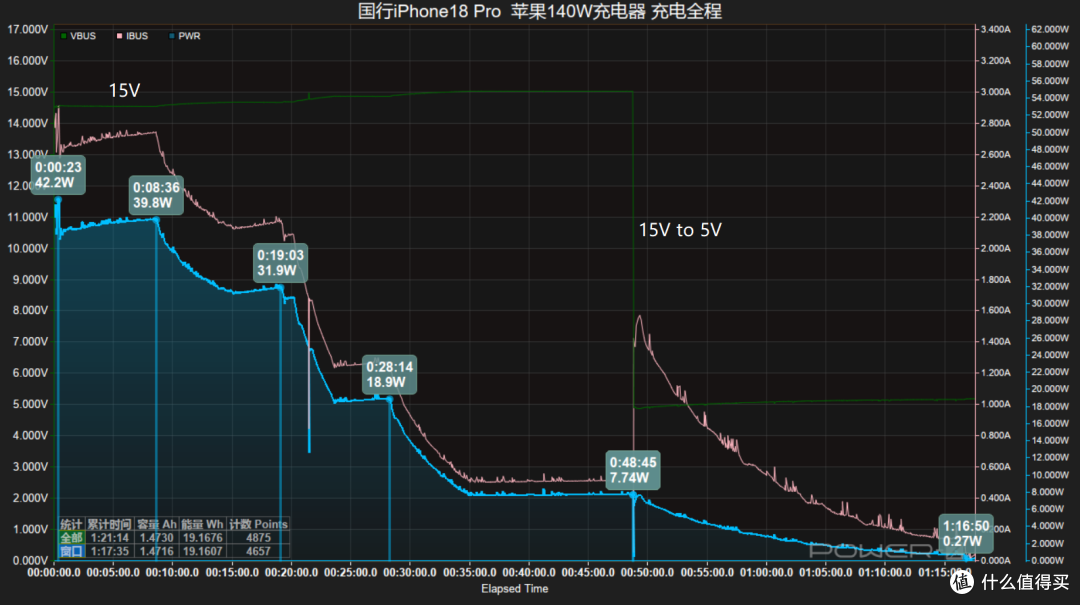Select the 0:19:03 31.9W marker label
Viewport: 1080px width, 605px height.
coord(280,263)
